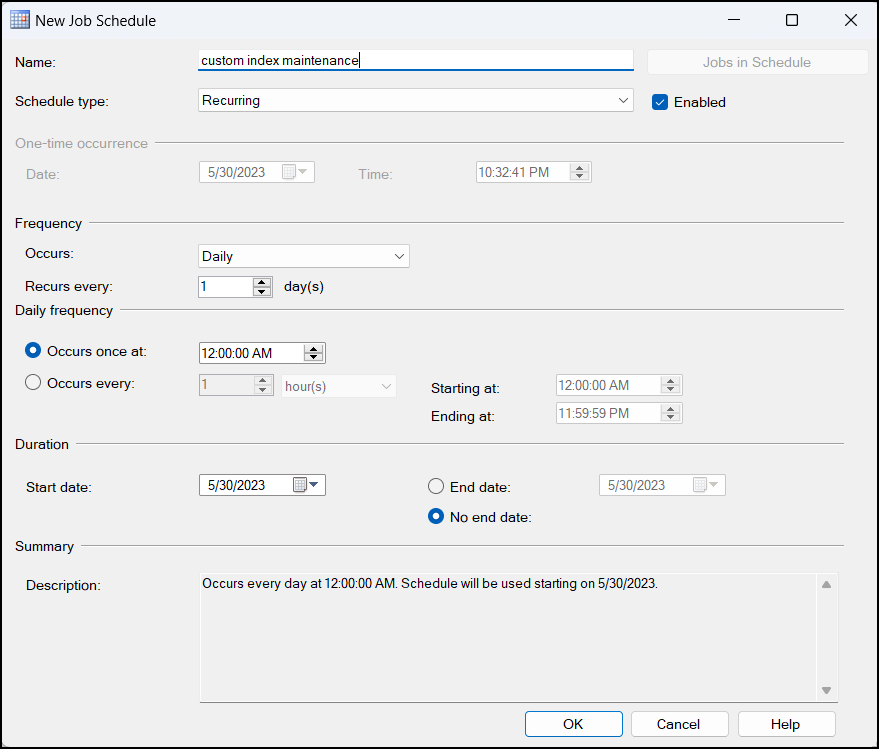The width and height of the screenshot is (879, 749).
Task: Open the Occurs frequency dropdown
Action: coord(400,256)
